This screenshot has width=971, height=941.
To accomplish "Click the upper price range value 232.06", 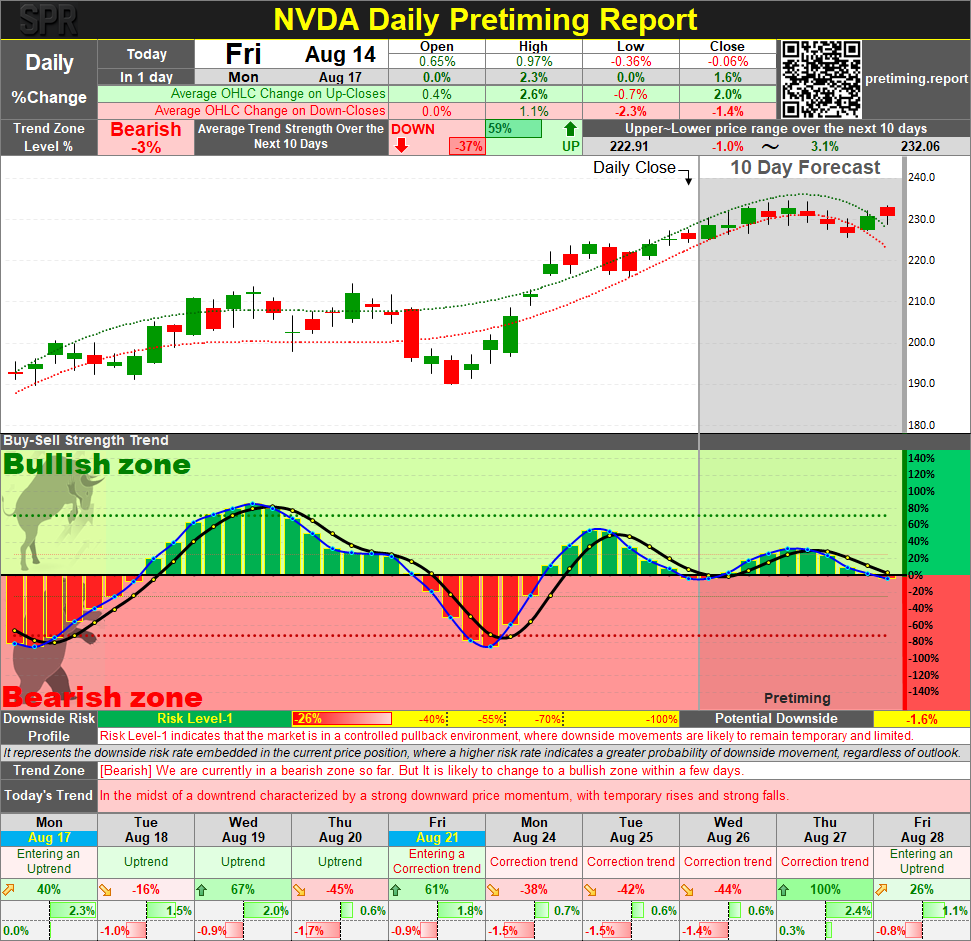I will click(920, 147).
